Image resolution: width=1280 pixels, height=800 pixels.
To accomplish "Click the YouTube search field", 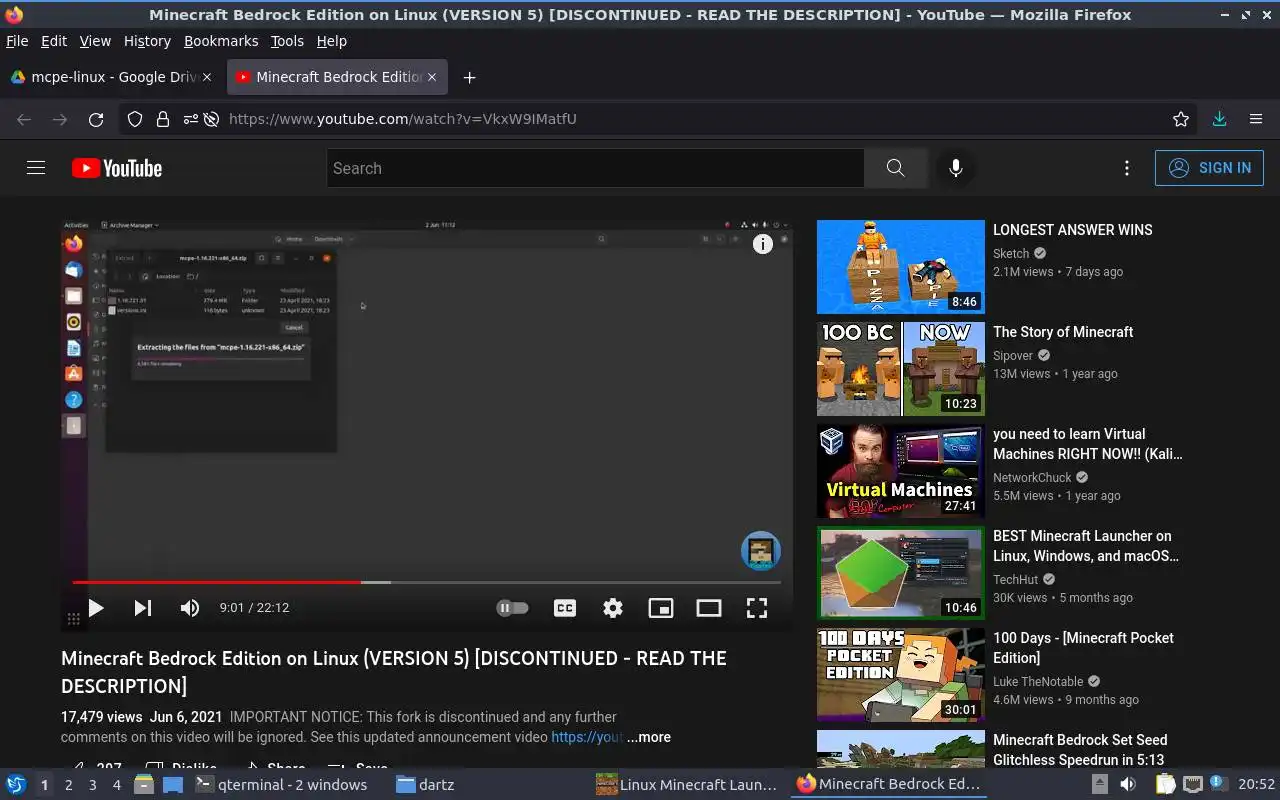I will point(595,168).
